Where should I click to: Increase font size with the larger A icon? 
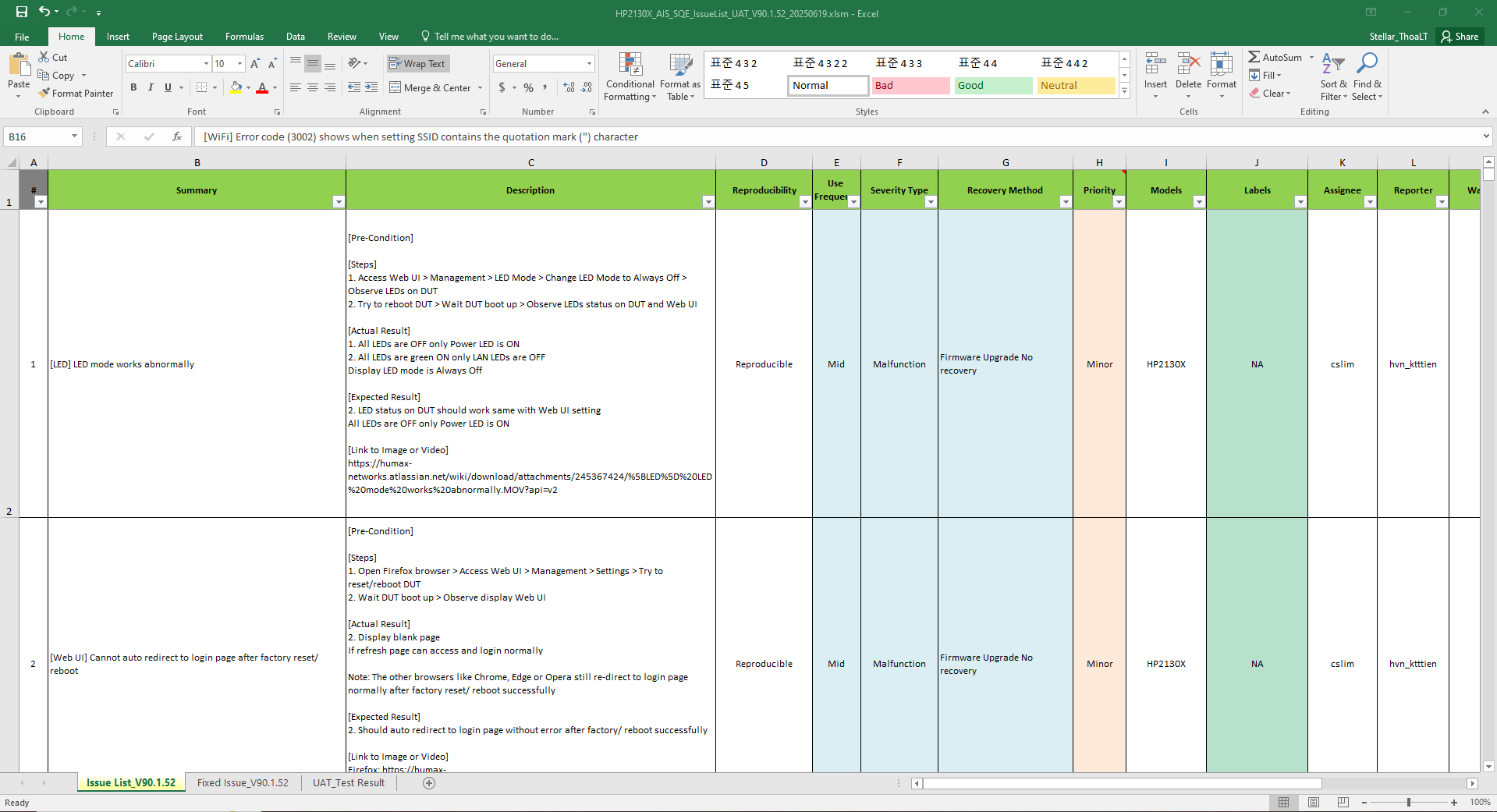coord(255,63)
